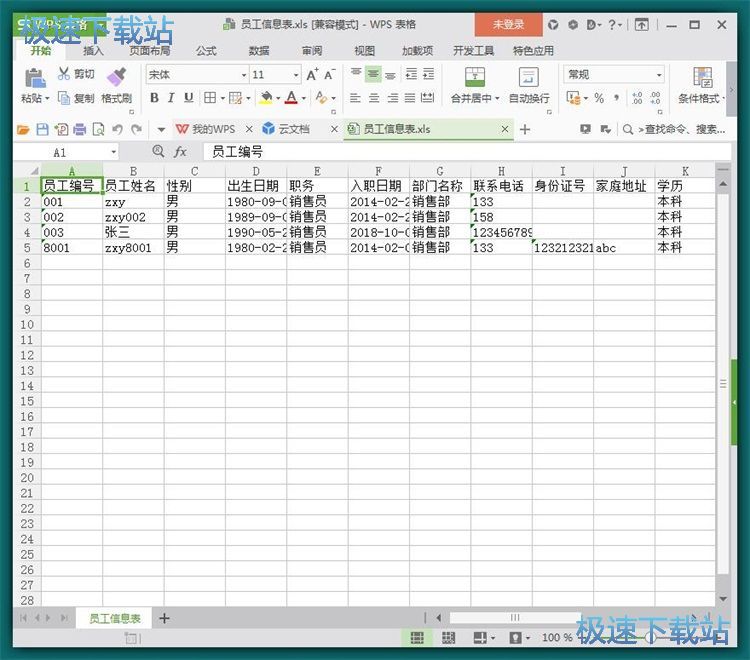Click the Print icon in quick toolbar
Viewport: 750px width, 660px height.
tap(80, 129)
